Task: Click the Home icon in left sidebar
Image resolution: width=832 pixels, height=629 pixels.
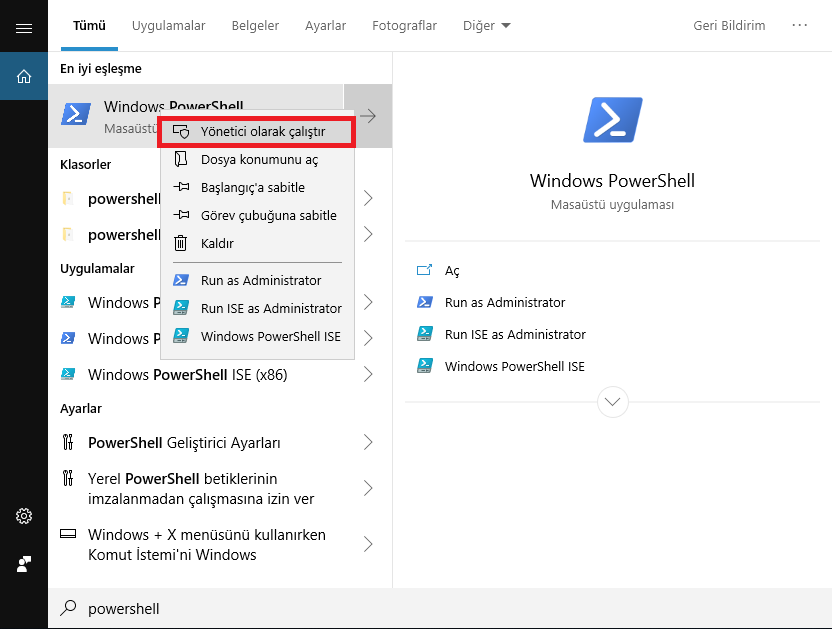Action: click(x=24, y=76)
